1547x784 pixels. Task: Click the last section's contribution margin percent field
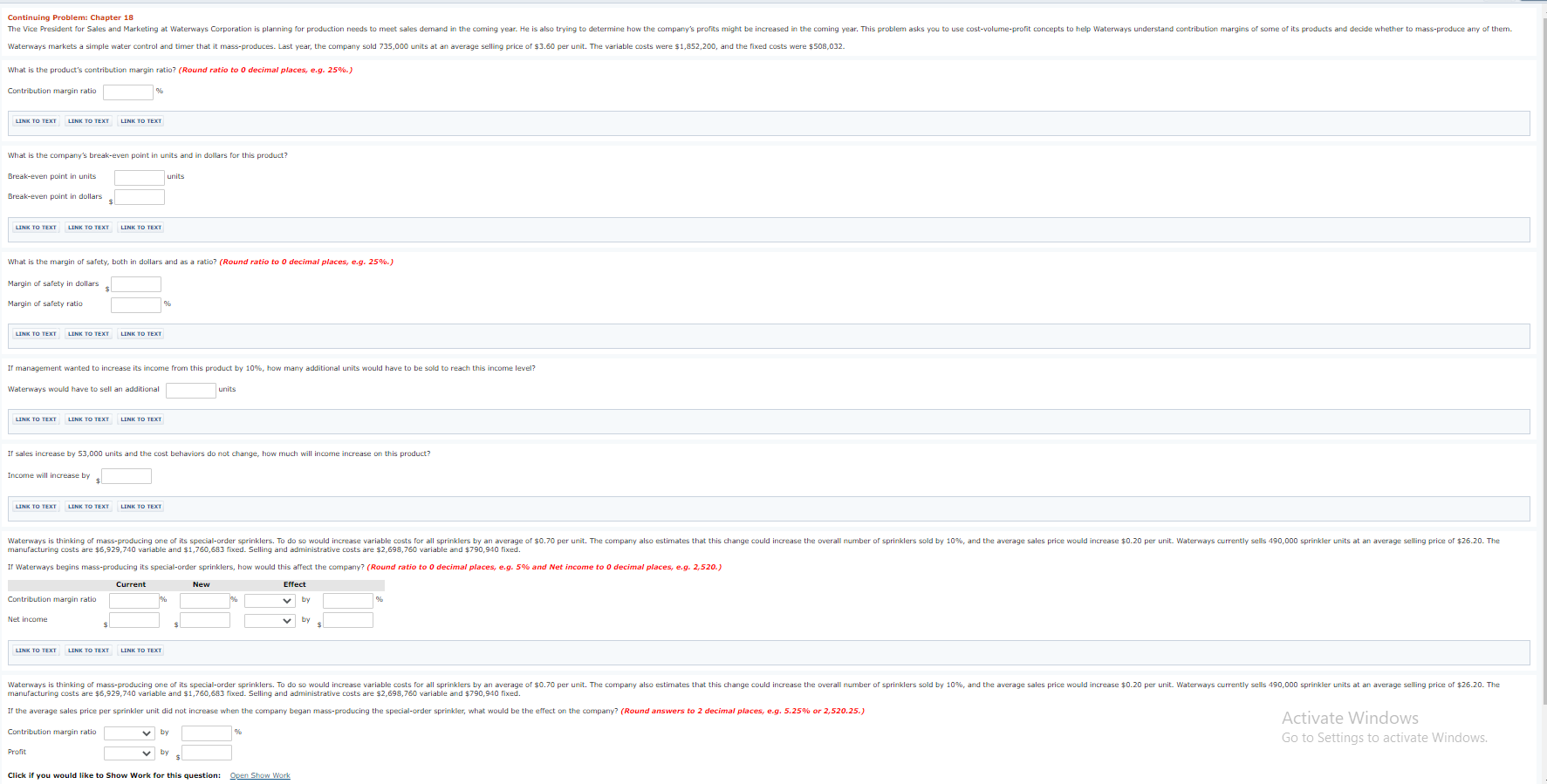click(207, 733)
